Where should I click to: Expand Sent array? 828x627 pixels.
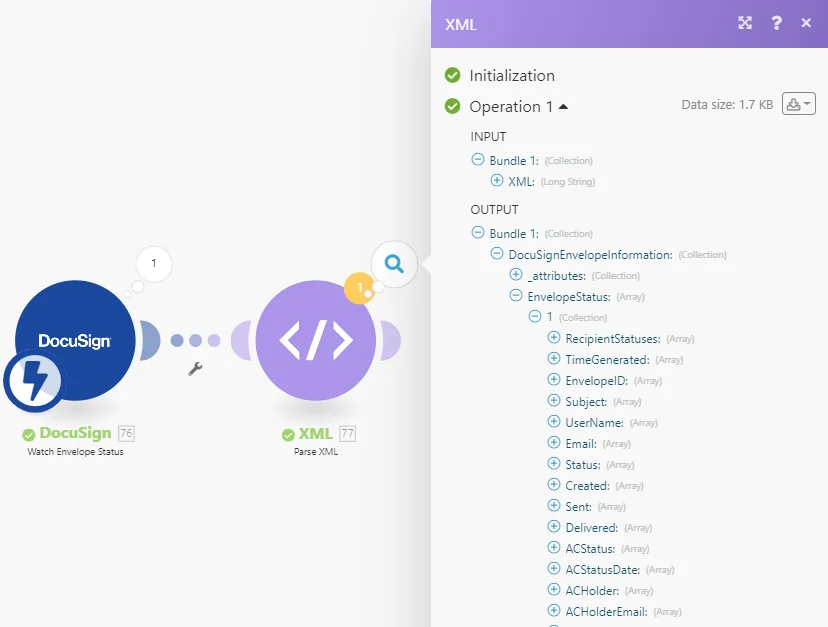click(553, 506)
